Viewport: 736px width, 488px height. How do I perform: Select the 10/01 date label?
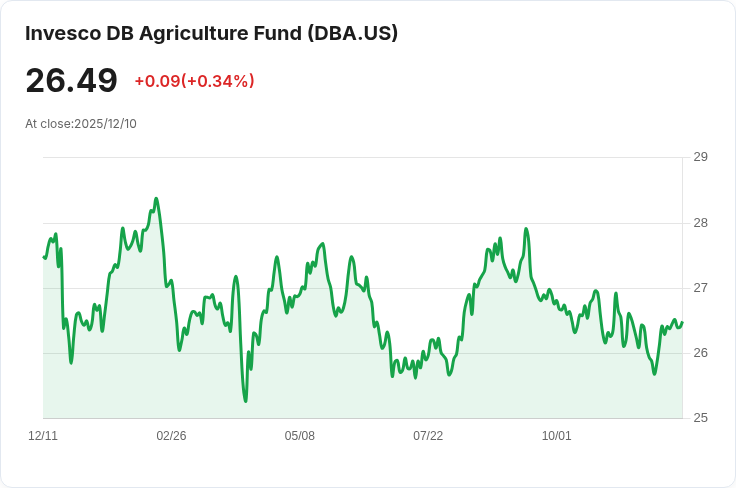tap(556, 436)
